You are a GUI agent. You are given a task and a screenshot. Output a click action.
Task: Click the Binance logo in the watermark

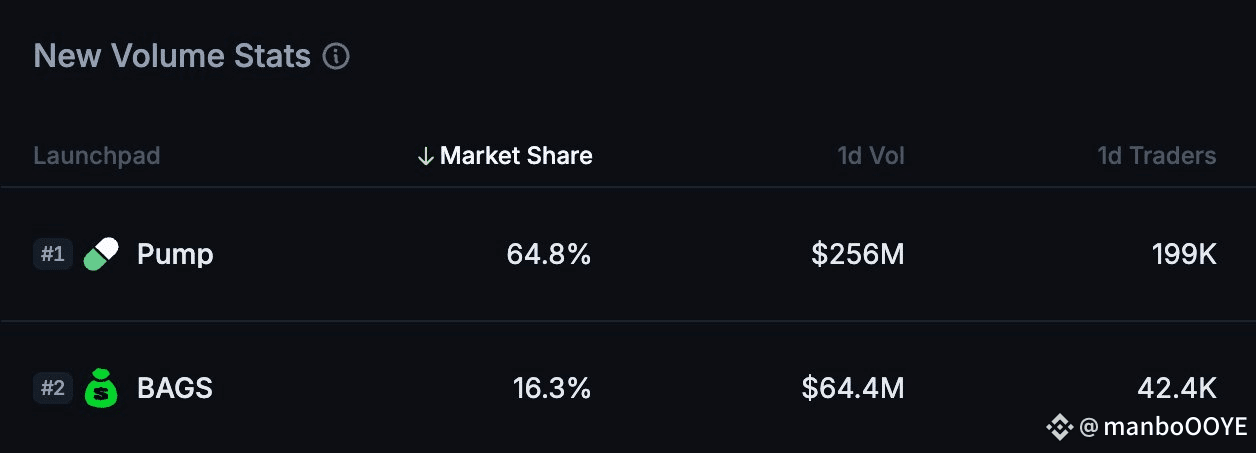click(x=1059, y=428)
